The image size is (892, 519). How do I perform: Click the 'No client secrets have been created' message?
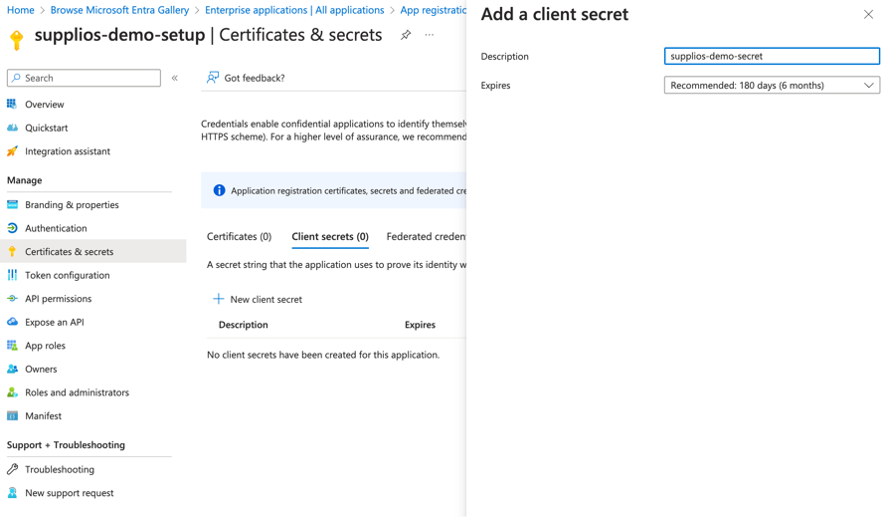pos(323,355)
